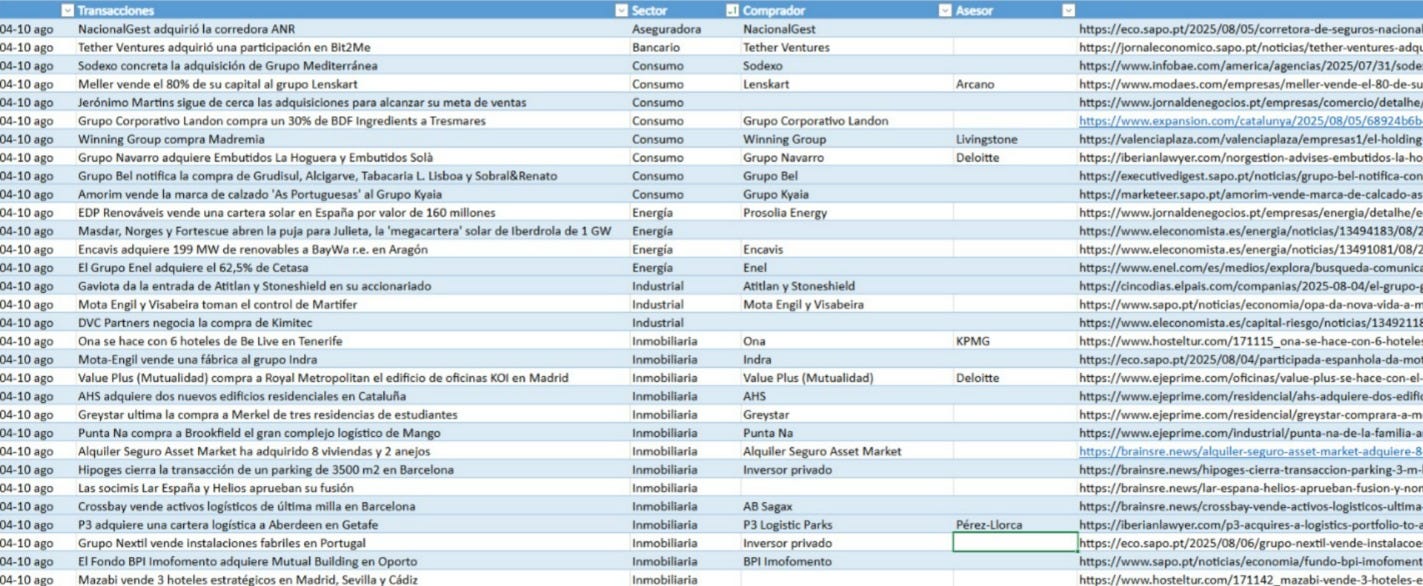Select the 'Lenskart' buyer cell
This screenshot has width=1423, height=586.
click(x=846, y=84)
